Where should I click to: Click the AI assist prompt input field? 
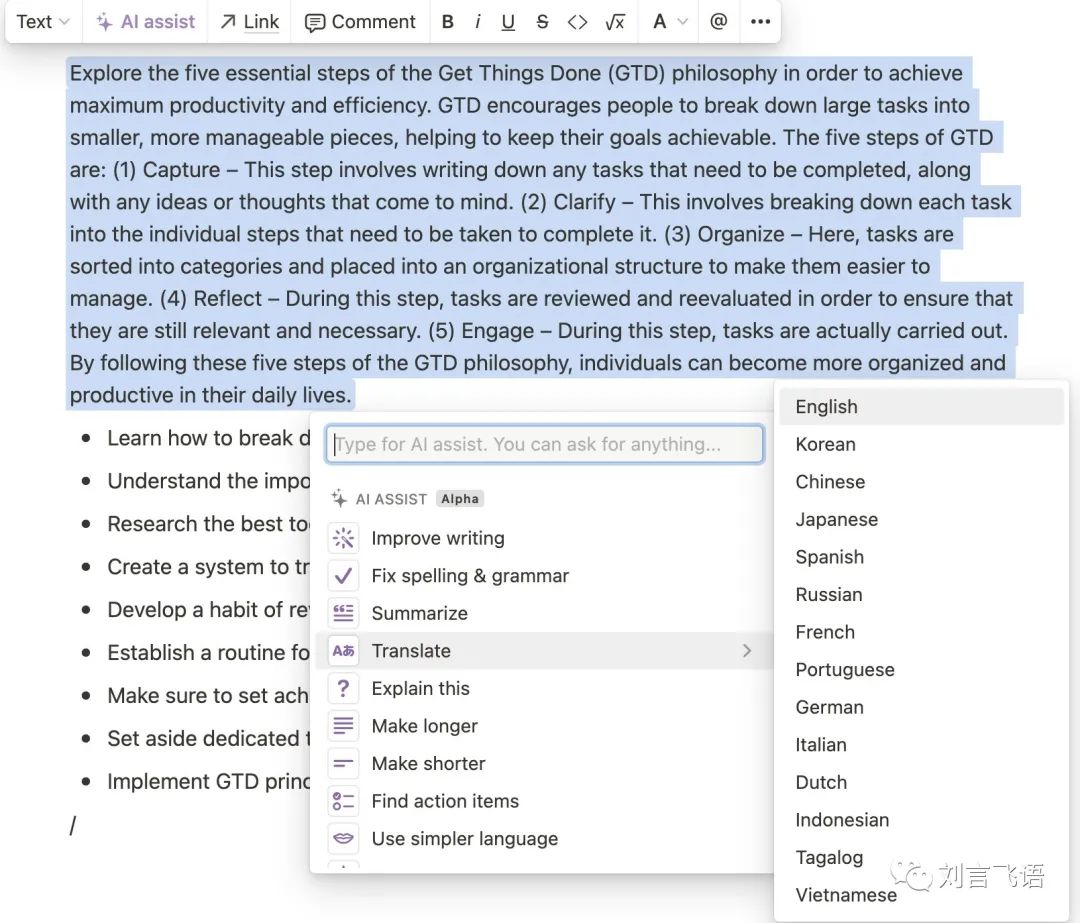[x=545, y=444]
